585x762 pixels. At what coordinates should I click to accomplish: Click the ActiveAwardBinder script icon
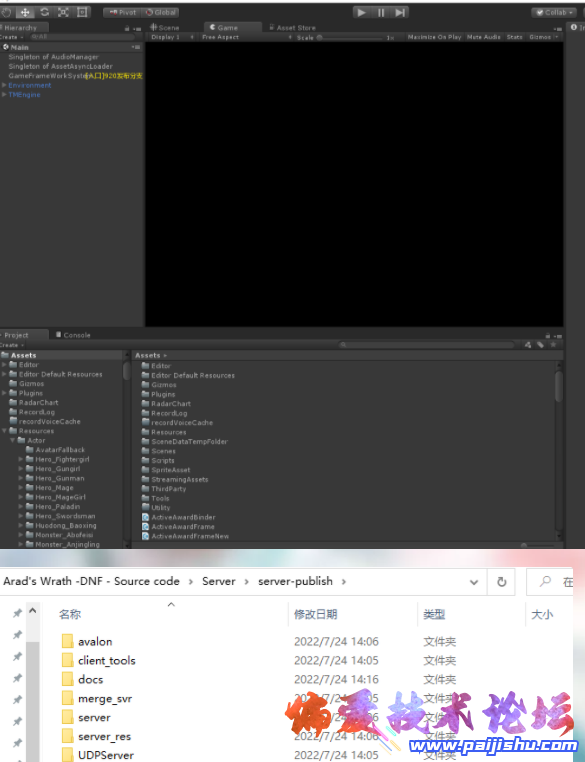(x=145, y=517)
